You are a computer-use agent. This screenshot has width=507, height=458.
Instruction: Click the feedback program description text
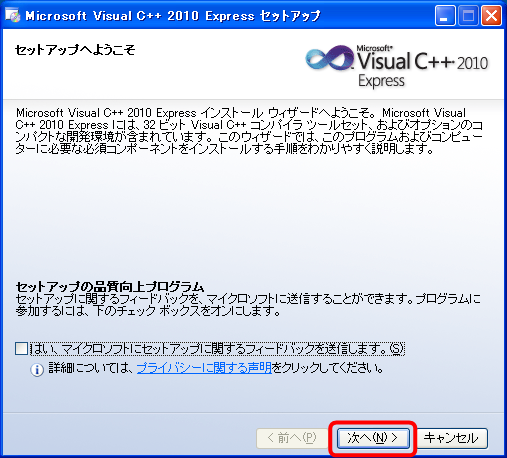coord(248,305)
